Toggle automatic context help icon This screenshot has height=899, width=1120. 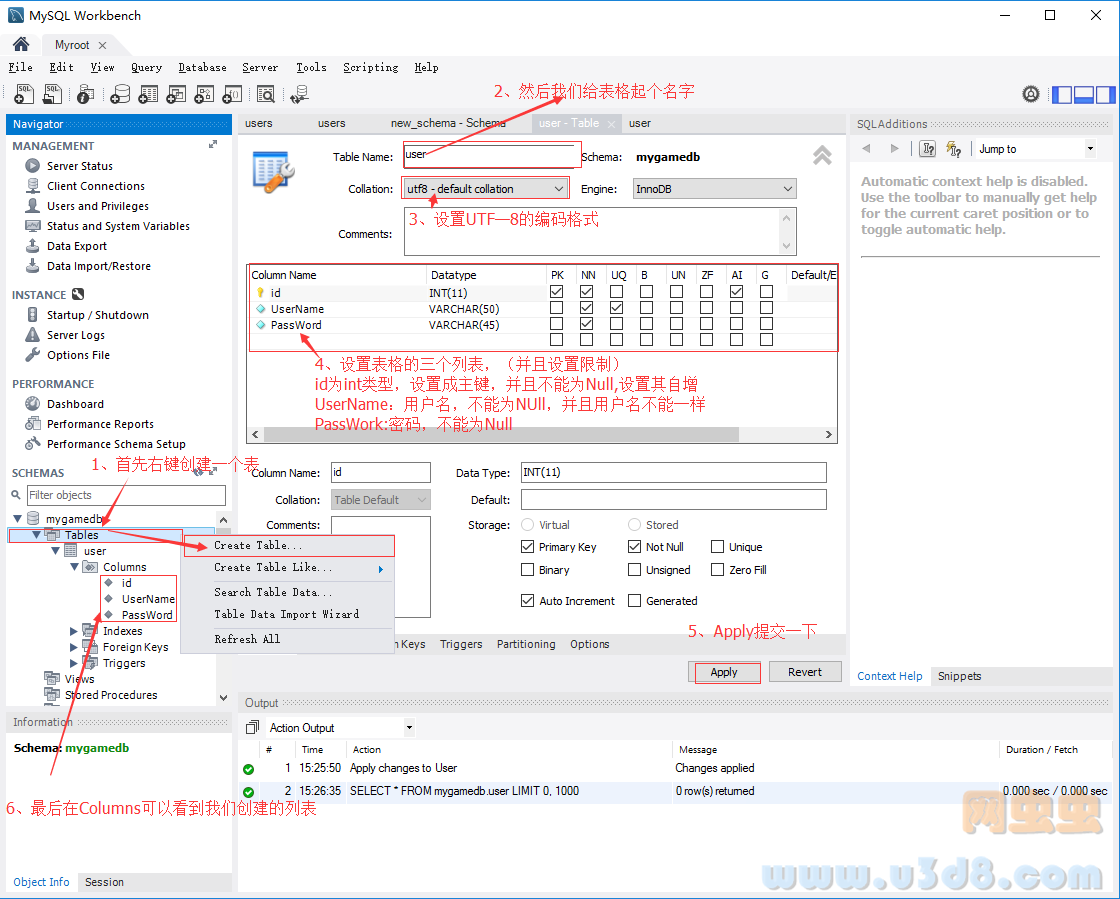click(954, 149)
